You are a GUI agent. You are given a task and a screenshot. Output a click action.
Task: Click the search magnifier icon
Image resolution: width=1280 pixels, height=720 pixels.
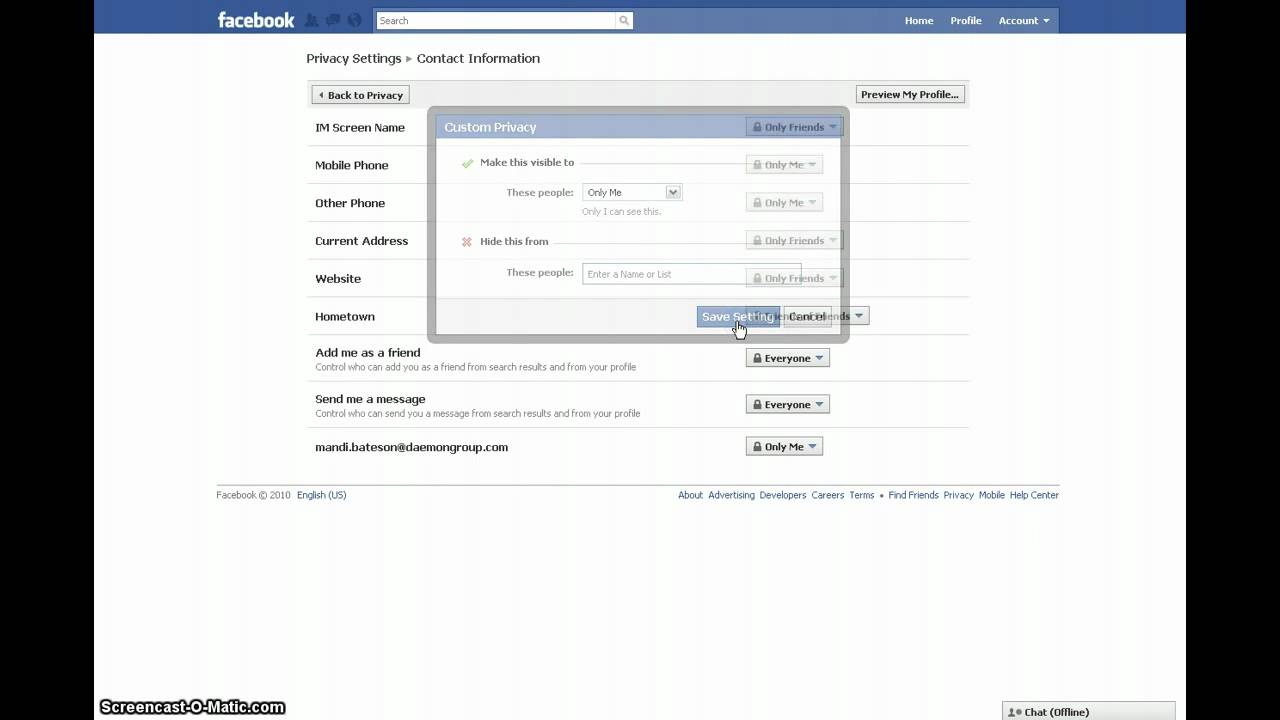click(624, 20)
